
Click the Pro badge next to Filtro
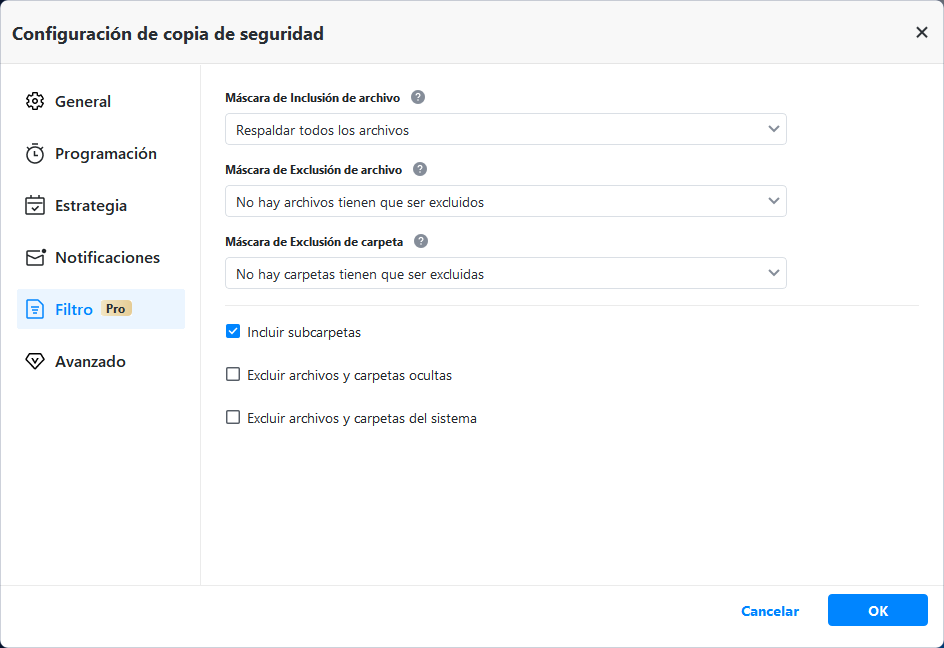[x=116, y=309]
